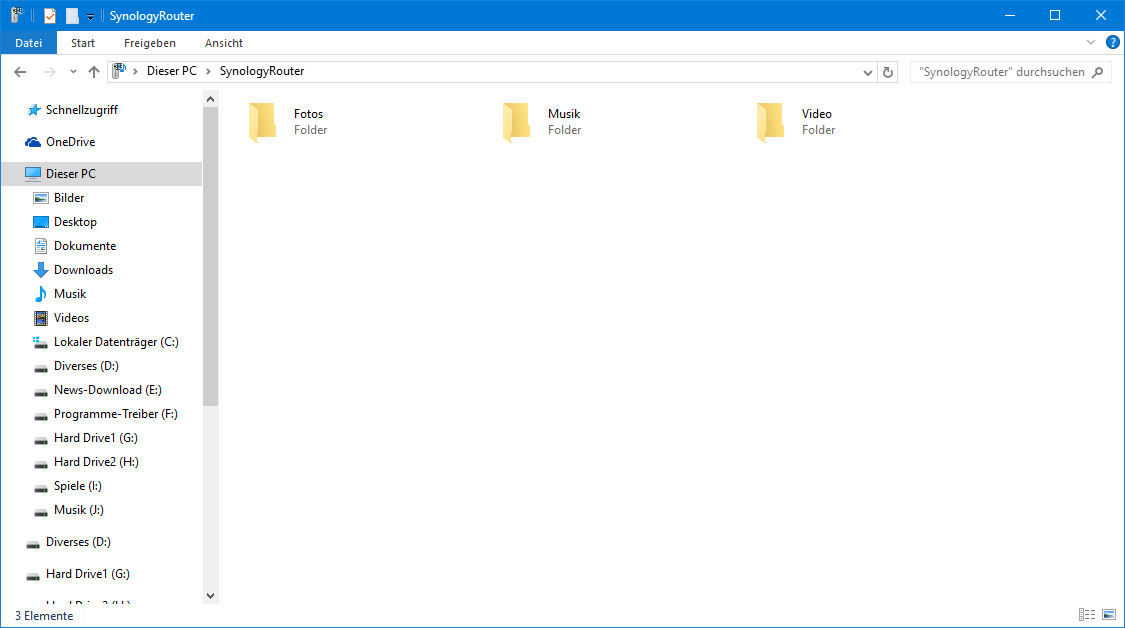Open the Customize Quick Access Toolbar dropdown
Screen dimensions: 1125x628
click(90, 17)
